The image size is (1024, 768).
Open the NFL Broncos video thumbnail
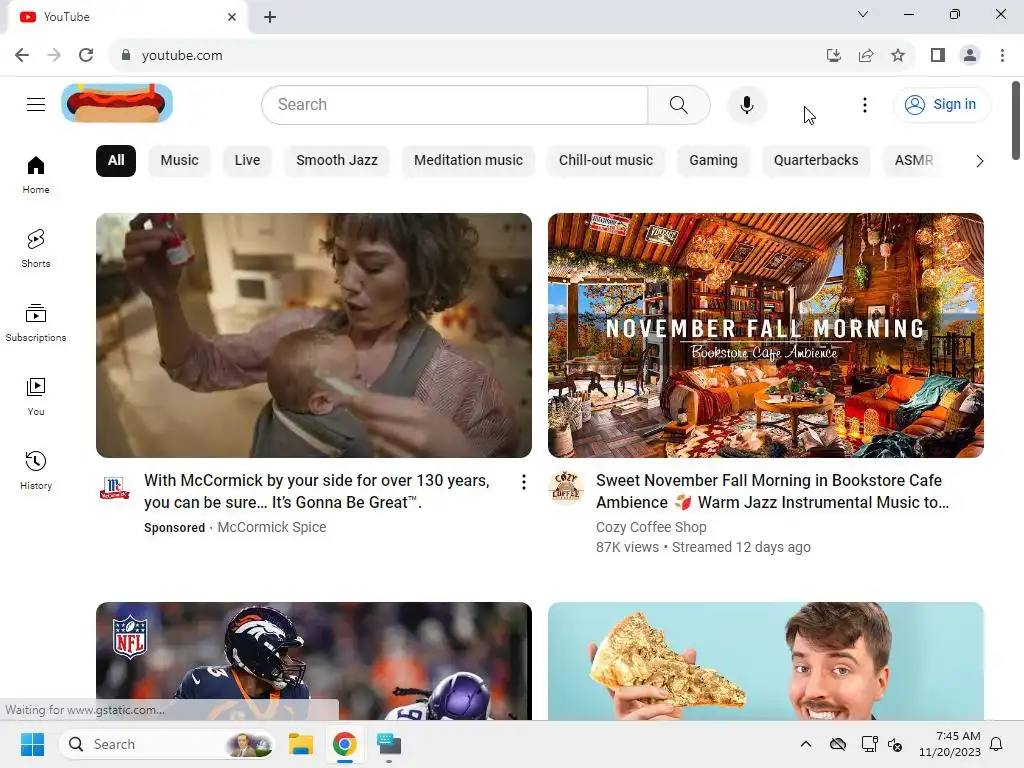(313, 661)
